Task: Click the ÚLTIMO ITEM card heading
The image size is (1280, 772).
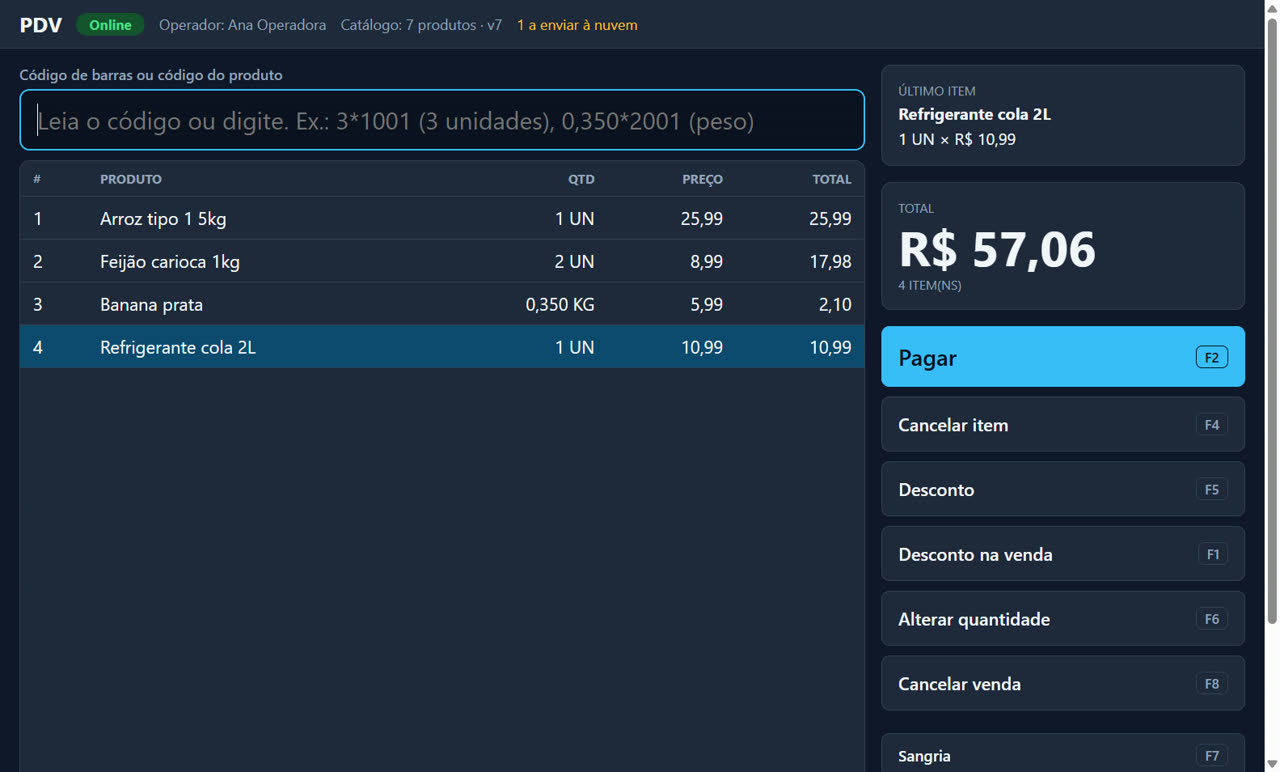Action: [x=937, y=91]
